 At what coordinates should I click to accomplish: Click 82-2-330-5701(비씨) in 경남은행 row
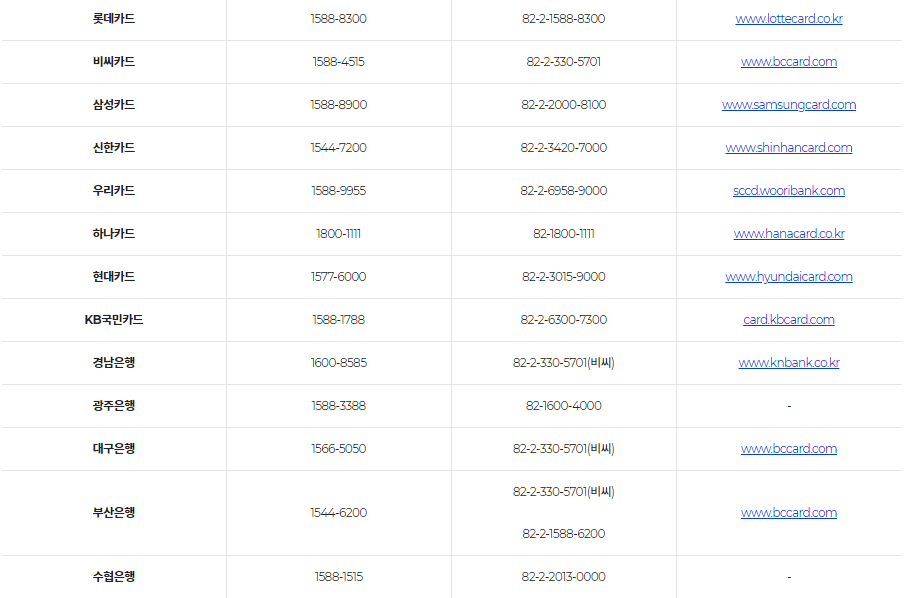pyautogui.click(x=564, y=362)
